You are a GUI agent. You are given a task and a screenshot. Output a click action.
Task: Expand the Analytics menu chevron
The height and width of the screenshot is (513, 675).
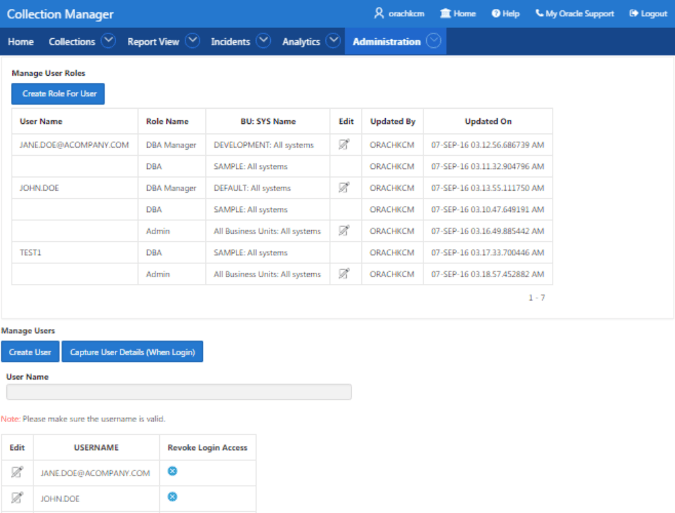[333, 41]
